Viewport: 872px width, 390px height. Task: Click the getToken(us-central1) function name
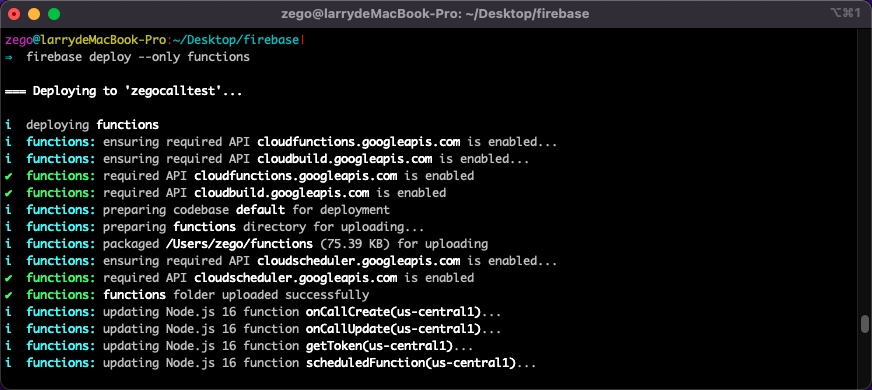pyautogui.click(x=379, y=345)
